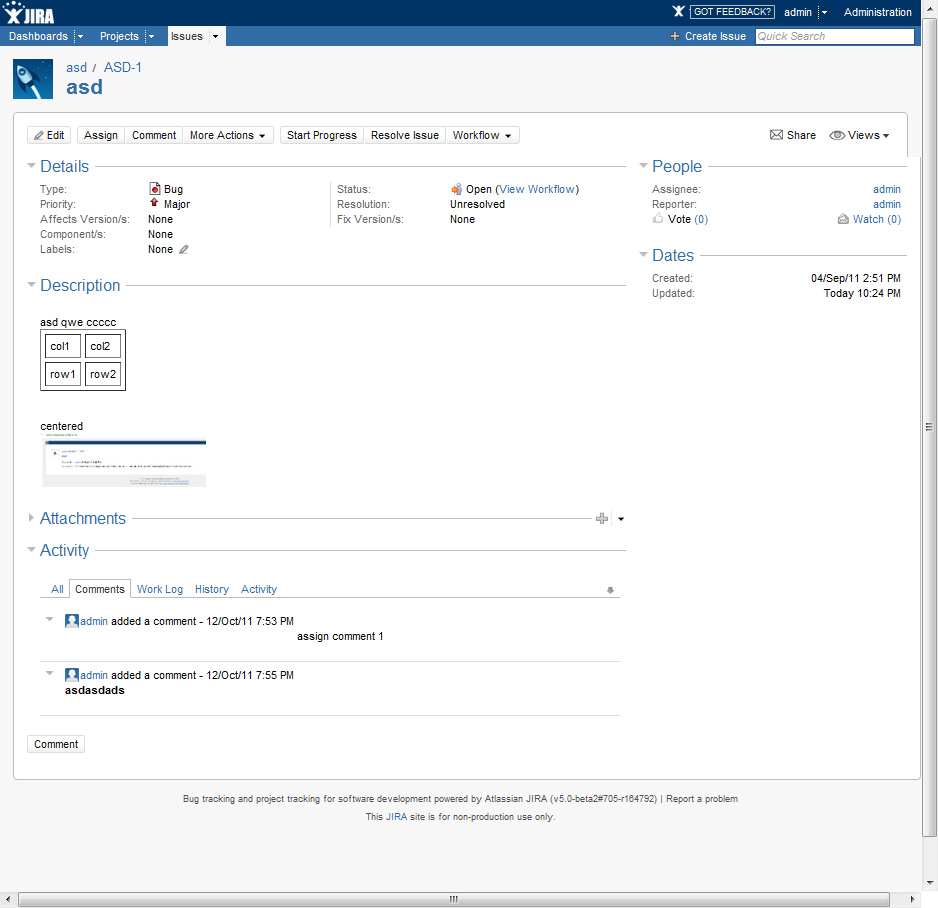Screen dimensions: 938x908
Task: Collapse the first admin comment
Action: [49, 620]
